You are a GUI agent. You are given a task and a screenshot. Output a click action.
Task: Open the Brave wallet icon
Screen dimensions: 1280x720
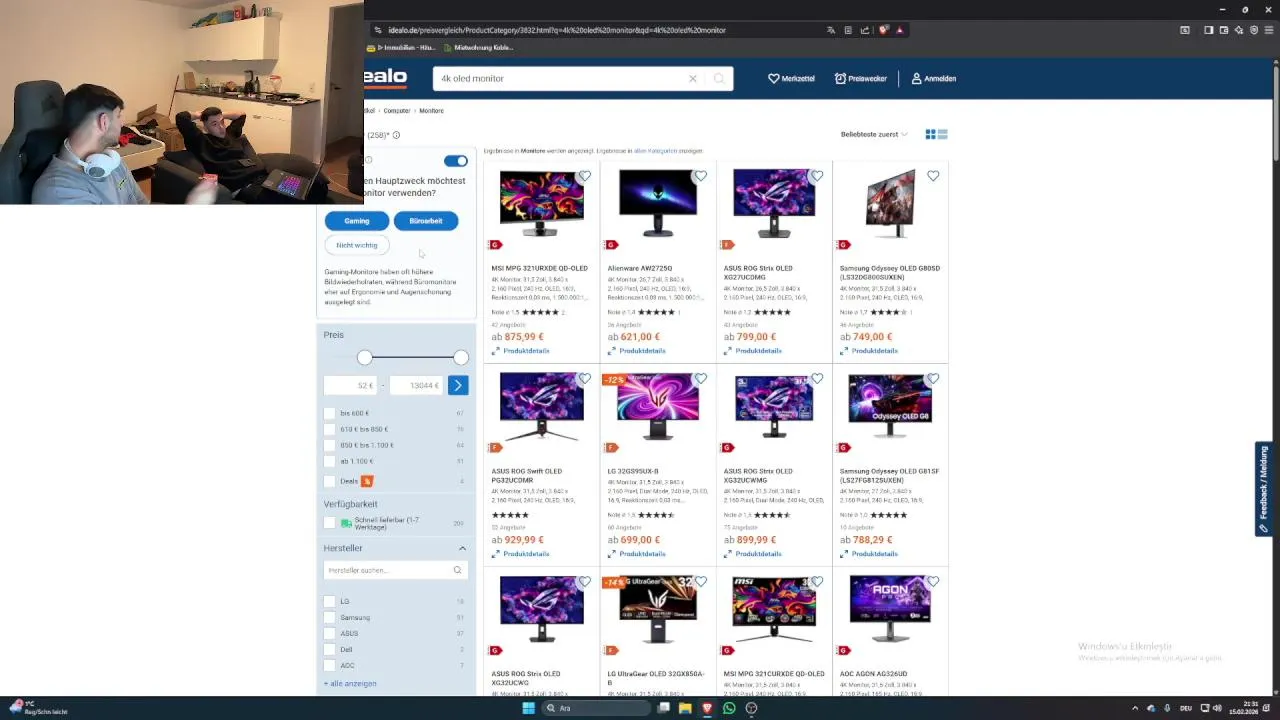(1223, 30)
